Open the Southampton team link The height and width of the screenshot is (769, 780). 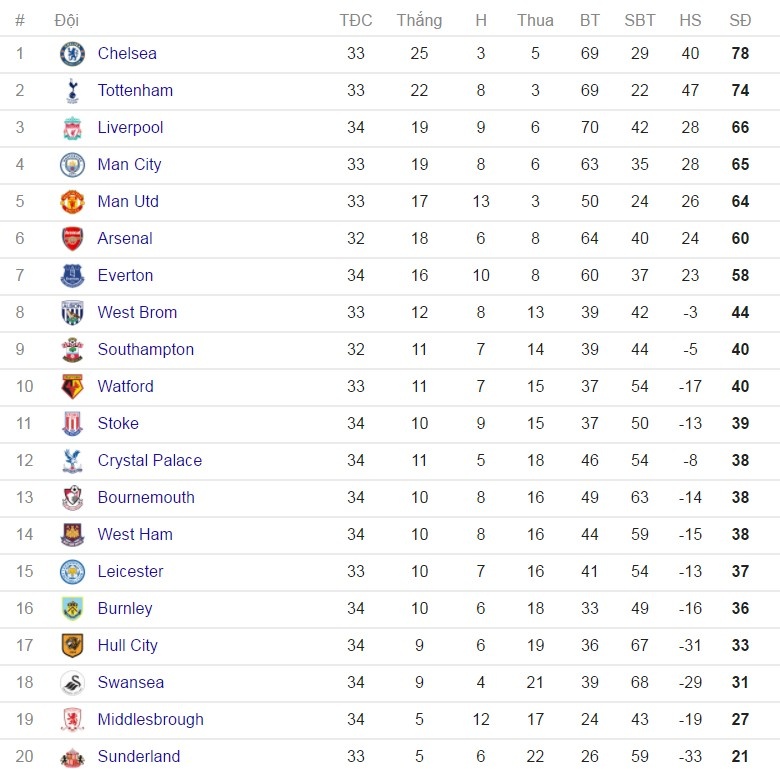pyautogui.click(x=146, y=350)
